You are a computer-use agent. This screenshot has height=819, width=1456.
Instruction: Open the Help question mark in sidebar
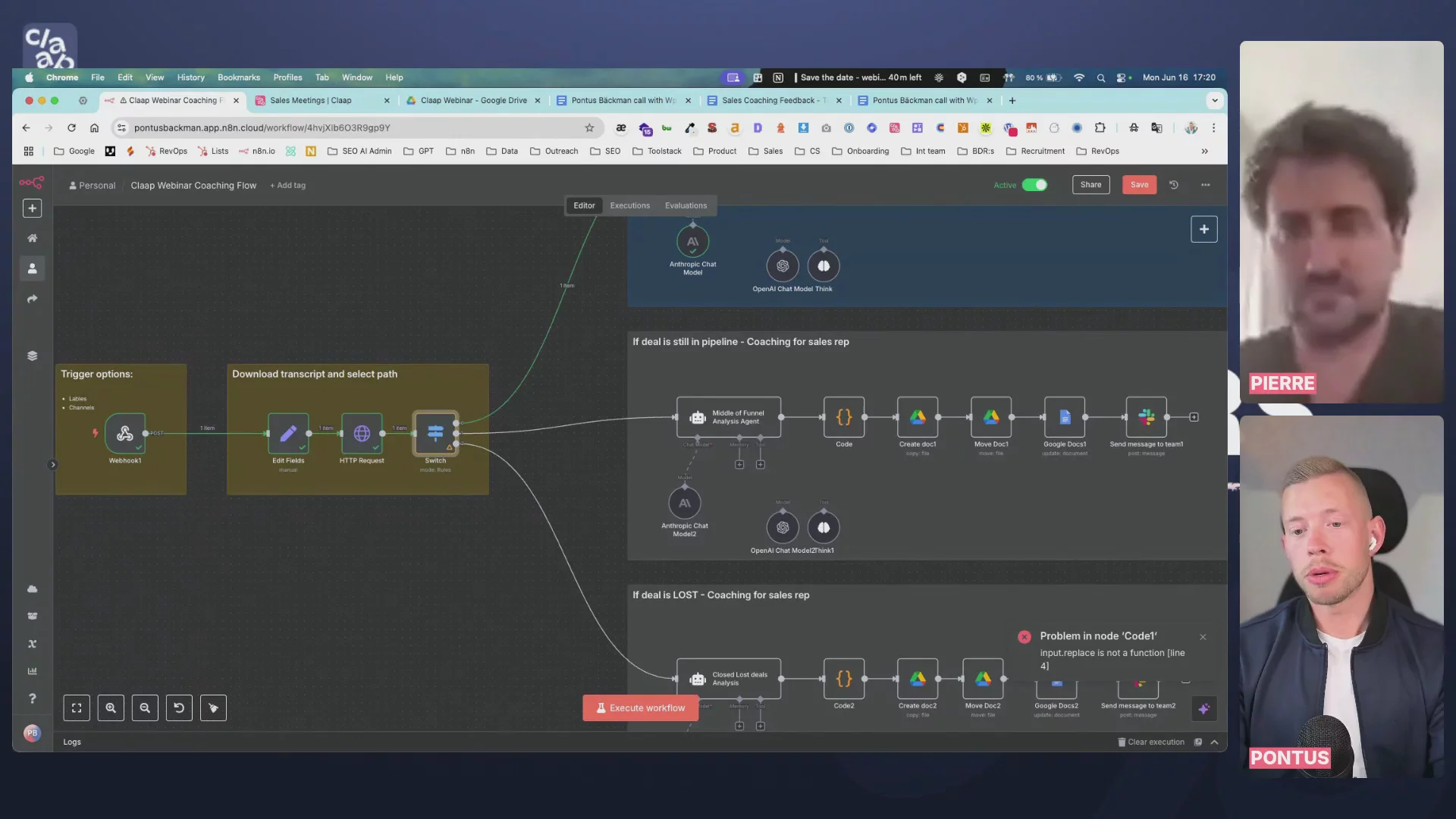click(x=33, y=698)
